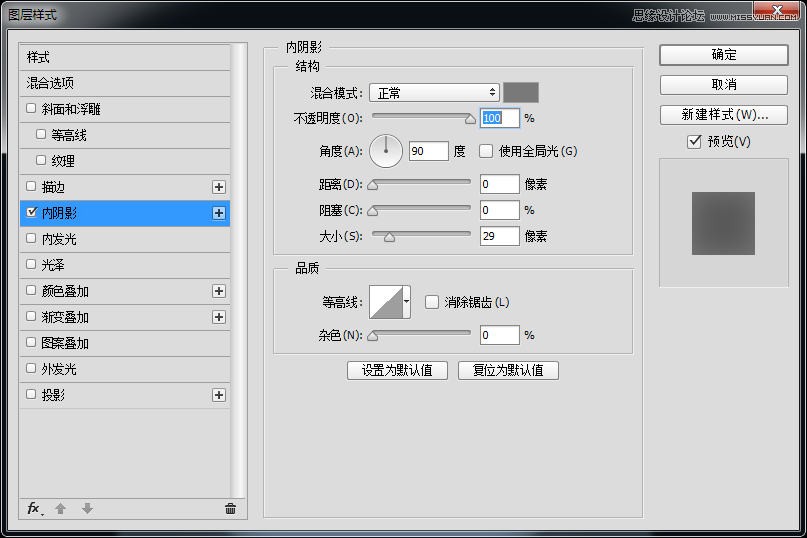This screenshot has width=807, height=538.
Task: Delete effect with the trash can icon
Action: point(230,509)
